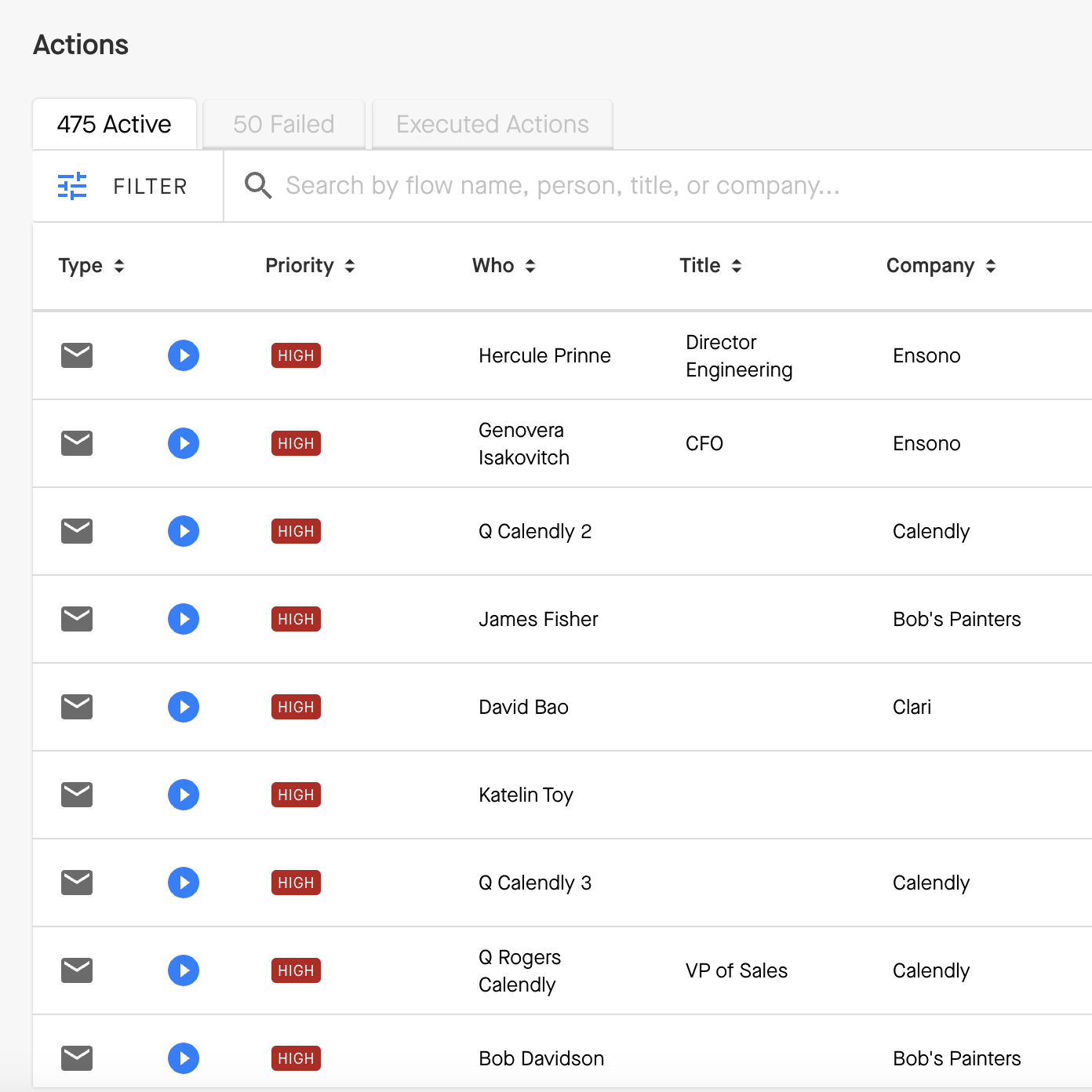The width and height of the screenshot is (1092, 1092).
Task: Run the action for Q Rogers Calendly
Action: (184, 970)
